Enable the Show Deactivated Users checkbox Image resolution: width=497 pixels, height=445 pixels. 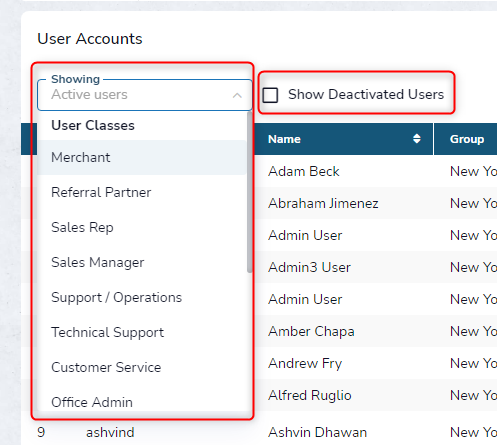point(270,95)
